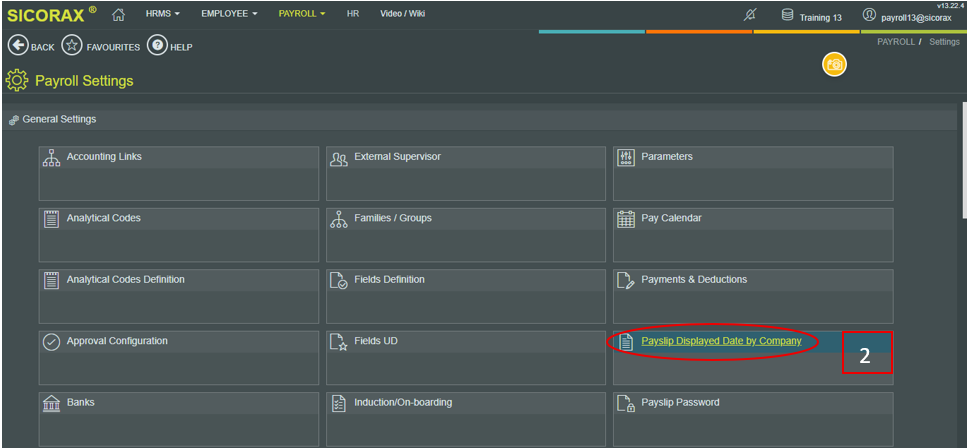Viewport: 968px width, 448px height.
Task: Click the Accounting Links hierarchy icon
Action: tap(52, 158)
